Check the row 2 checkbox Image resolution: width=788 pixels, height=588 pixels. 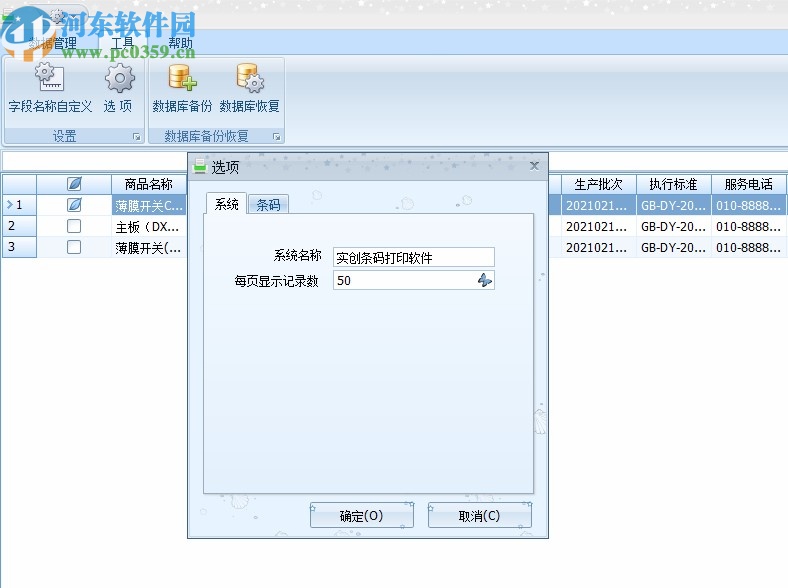tap(74, 226)
